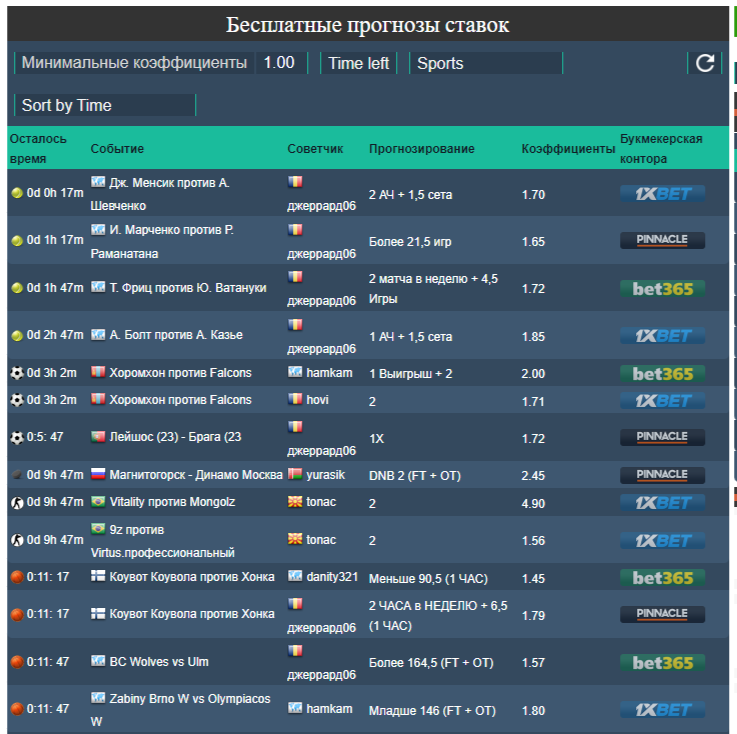Click soccer ball icon in Лейшос row
The image size is (737, 734).
point(17,438)
